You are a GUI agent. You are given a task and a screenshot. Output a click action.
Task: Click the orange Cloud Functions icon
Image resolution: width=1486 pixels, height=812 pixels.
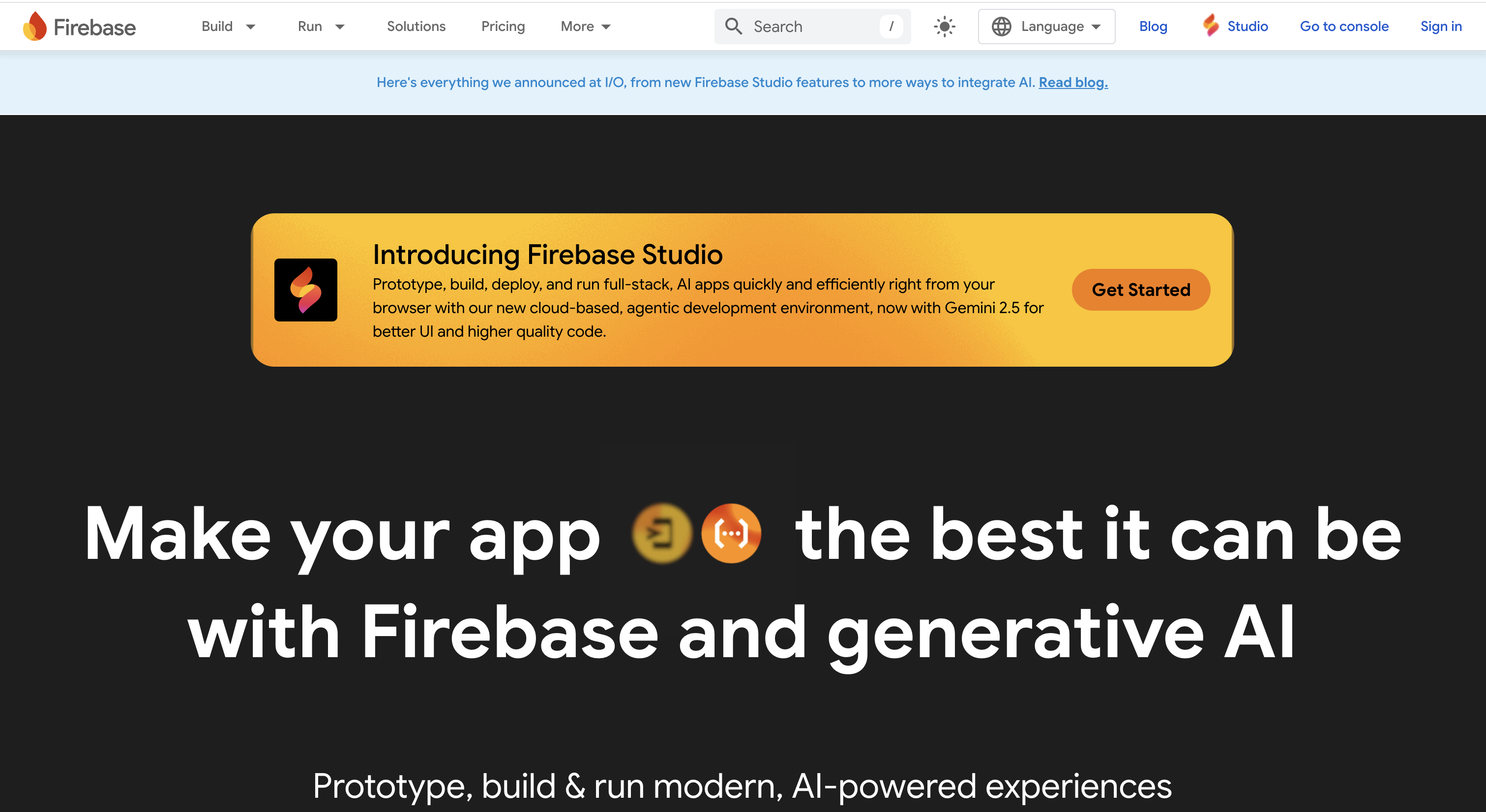click(731, 533)
